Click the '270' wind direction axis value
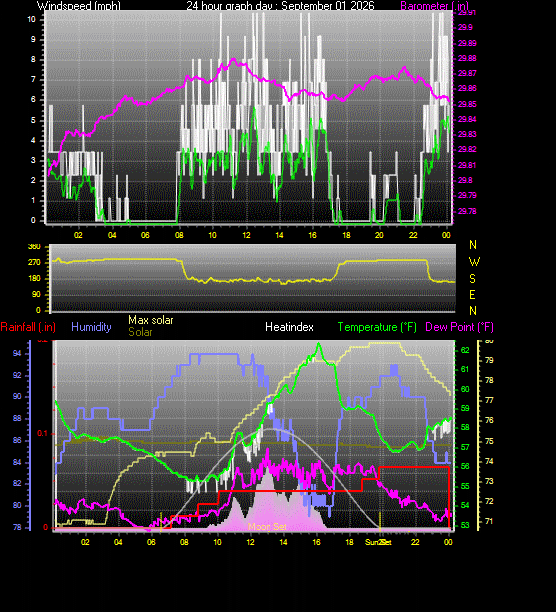The image size is (556, 612). pyautogui.click(x=34, y=262)
